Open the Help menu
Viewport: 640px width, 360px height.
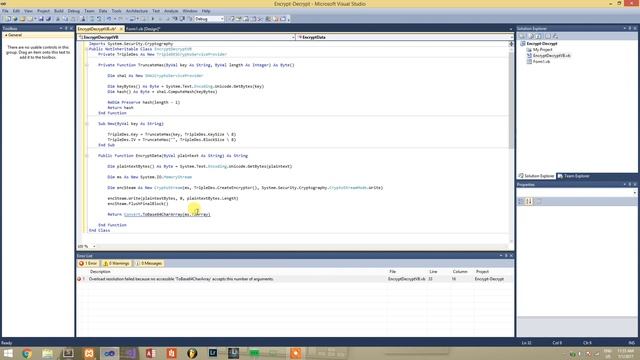click(x=206, y=11)
